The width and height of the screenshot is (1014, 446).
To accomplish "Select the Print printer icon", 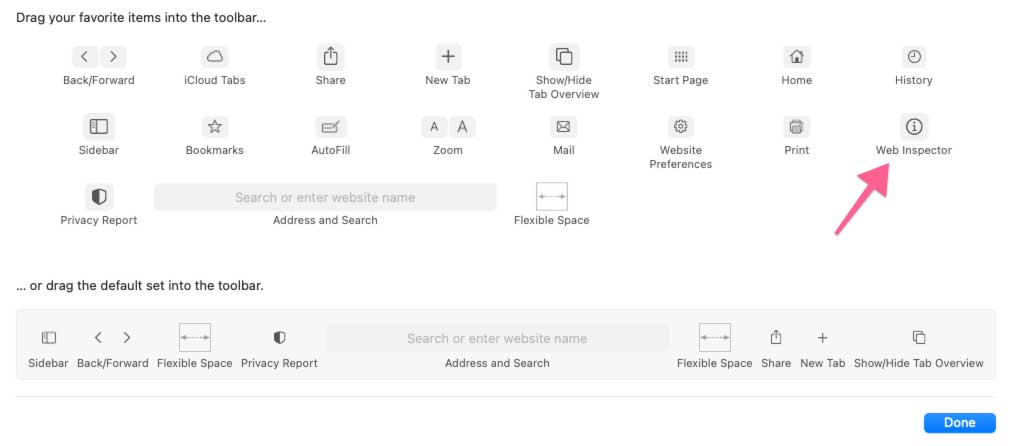I will point(797,127).
